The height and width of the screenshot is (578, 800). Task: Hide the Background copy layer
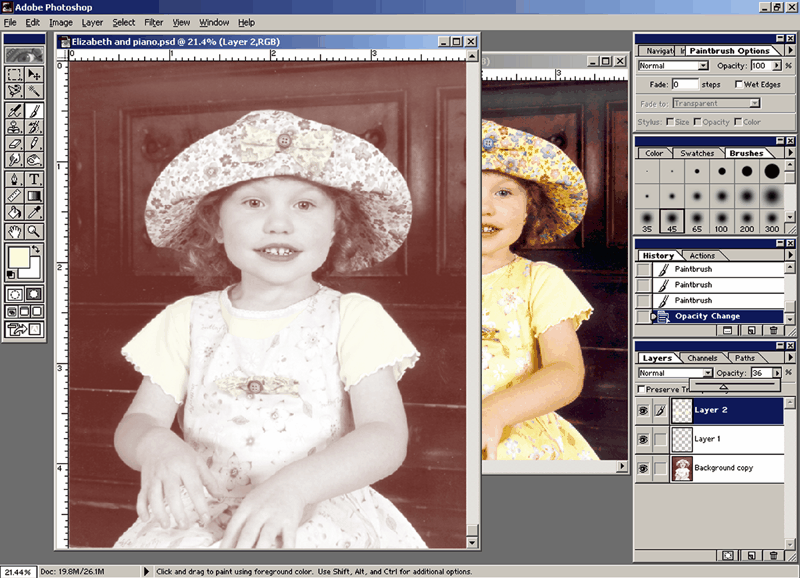(x=643, y=468)
